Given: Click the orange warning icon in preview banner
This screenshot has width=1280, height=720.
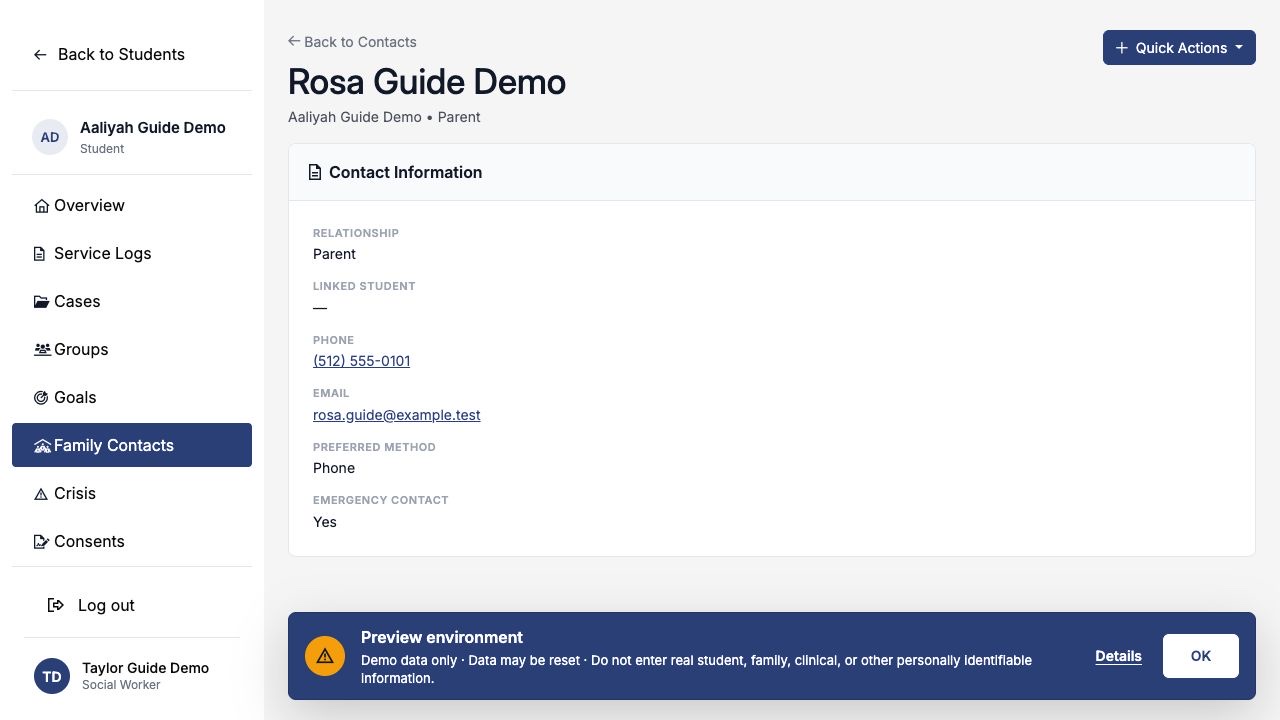Looking at the screenshot, I should (325, 656).
